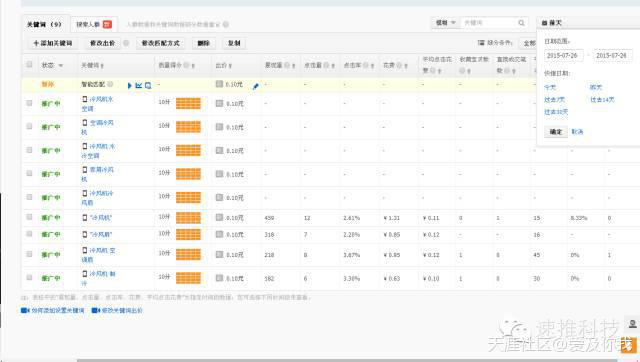This screenshot has height=362, width=640.
Task: Select the checkbox of the row with 182 impressions
Action: 29,278
